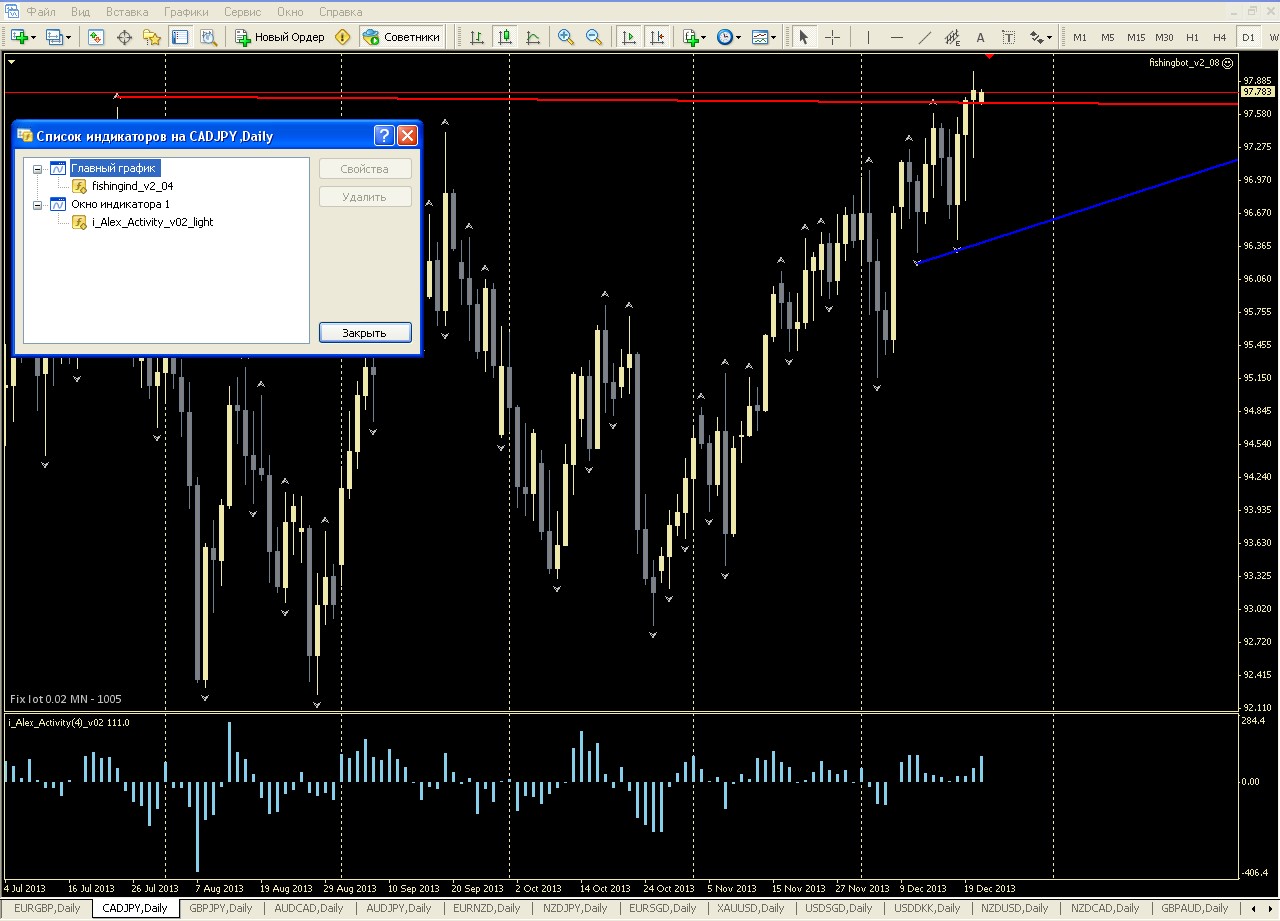The width and height of the screenshot is (1280, 921).
Task: Open the Arrows tool dropdown arrow
Action: click(x=1049, y=38)
